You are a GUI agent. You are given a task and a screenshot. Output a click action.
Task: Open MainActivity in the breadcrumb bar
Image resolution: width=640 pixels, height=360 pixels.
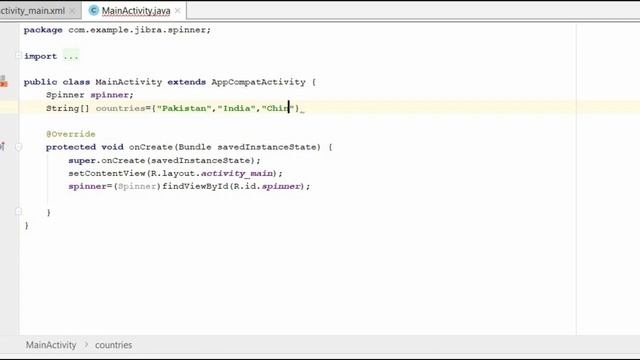click(51, 345)
